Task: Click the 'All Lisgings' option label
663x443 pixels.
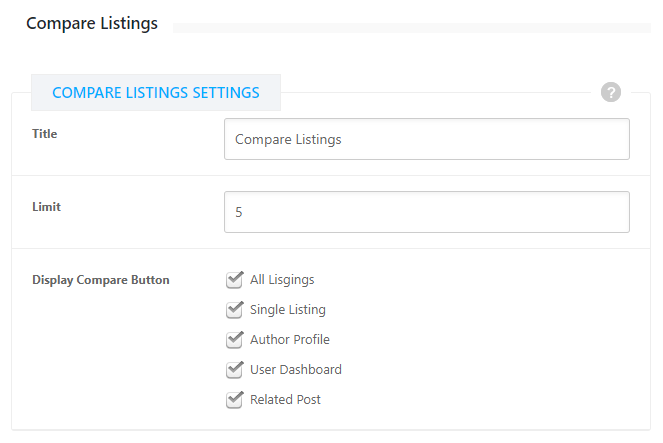Action: click(282, 280)
